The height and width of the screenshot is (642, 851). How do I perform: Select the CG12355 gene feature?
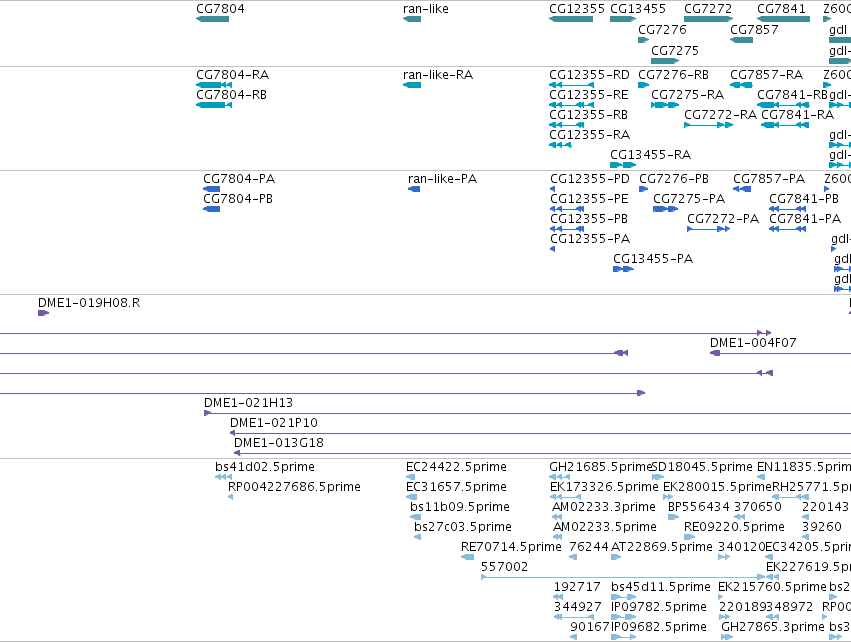tap(571, 19)
